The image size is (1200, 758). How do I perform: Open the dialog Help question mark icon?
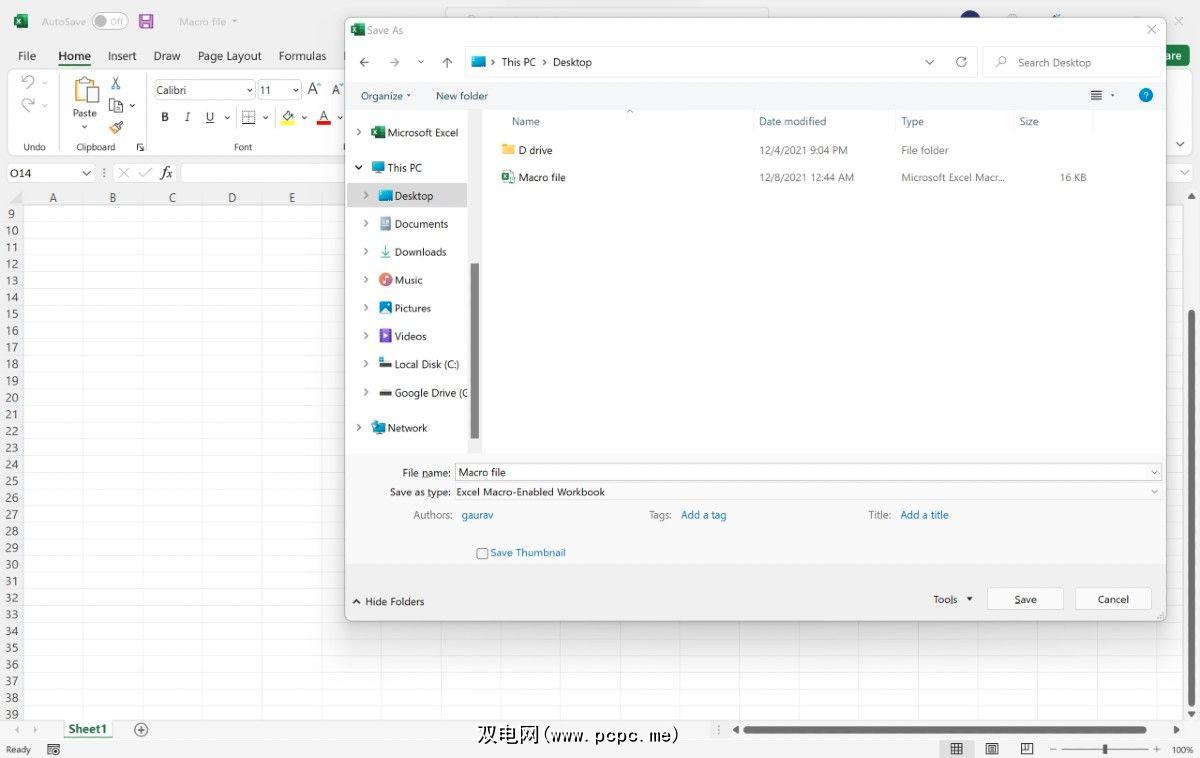click(1146, 95)
